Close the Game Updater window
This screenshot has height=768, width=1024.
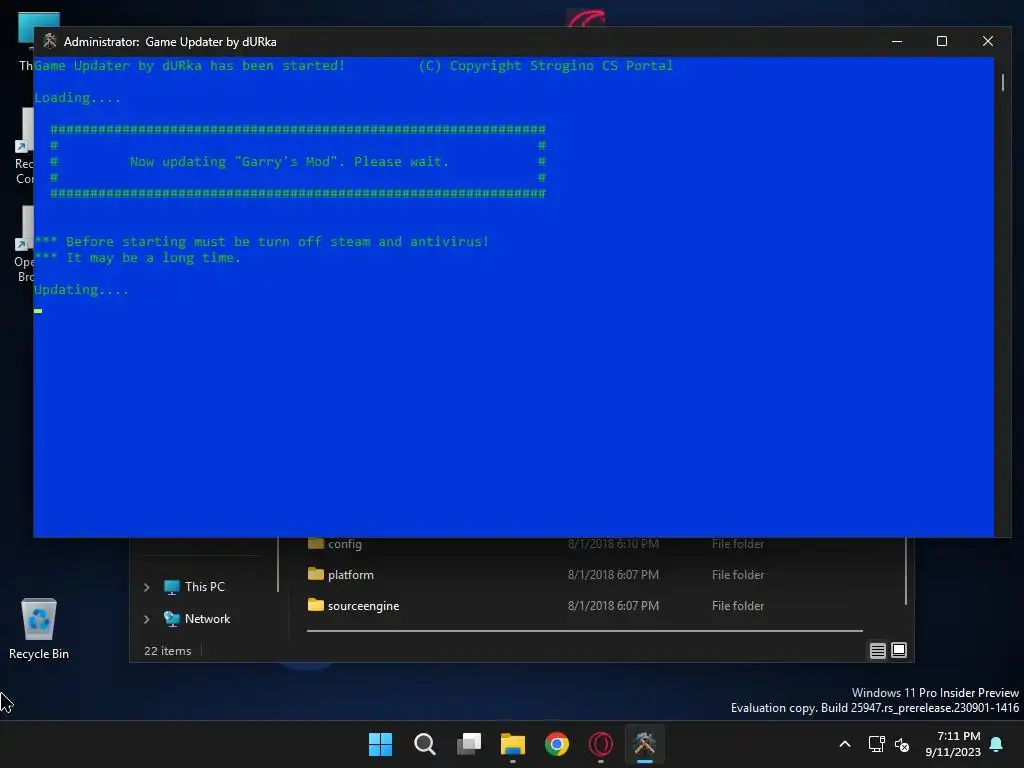point(987,41)
